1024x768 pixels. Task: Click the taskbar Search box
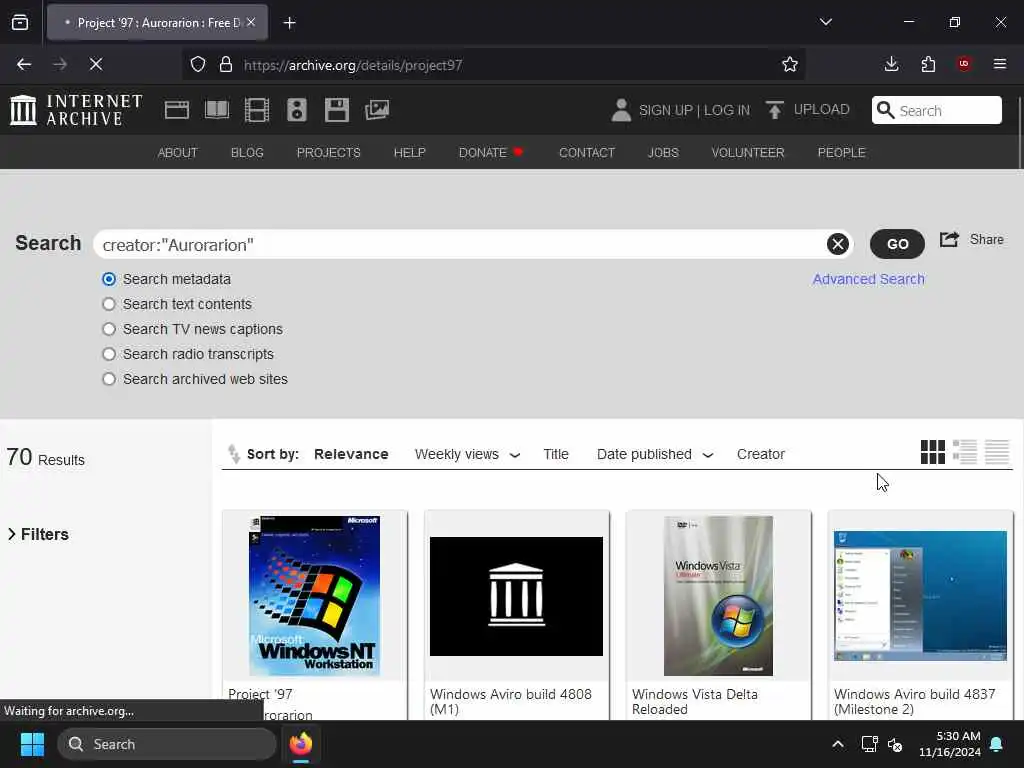coord(167,744)
